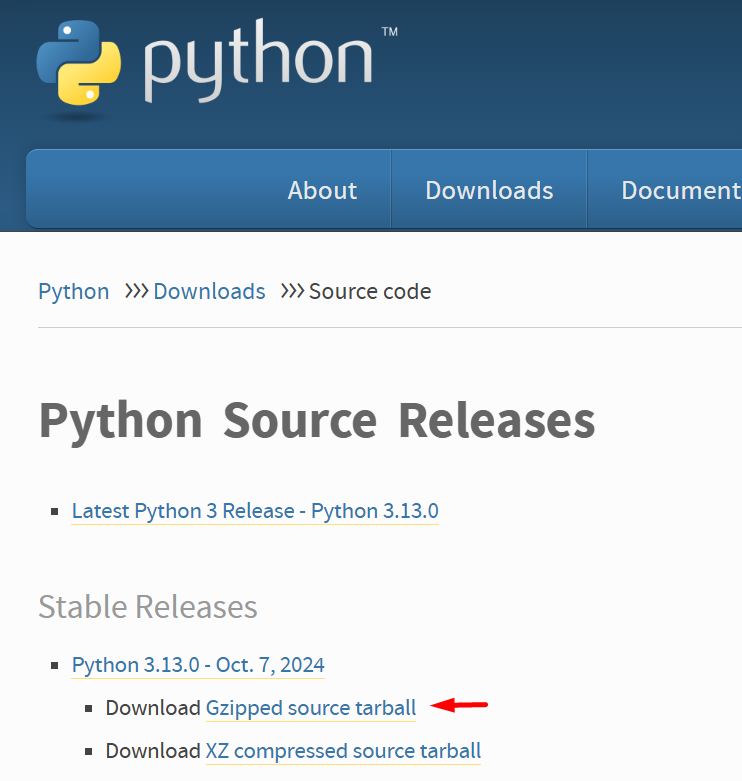Open the Python 3.13.0 - Oct. 7, 2024 release
The height and width of the screenshot is (781, 742).
tap(198, 665)
